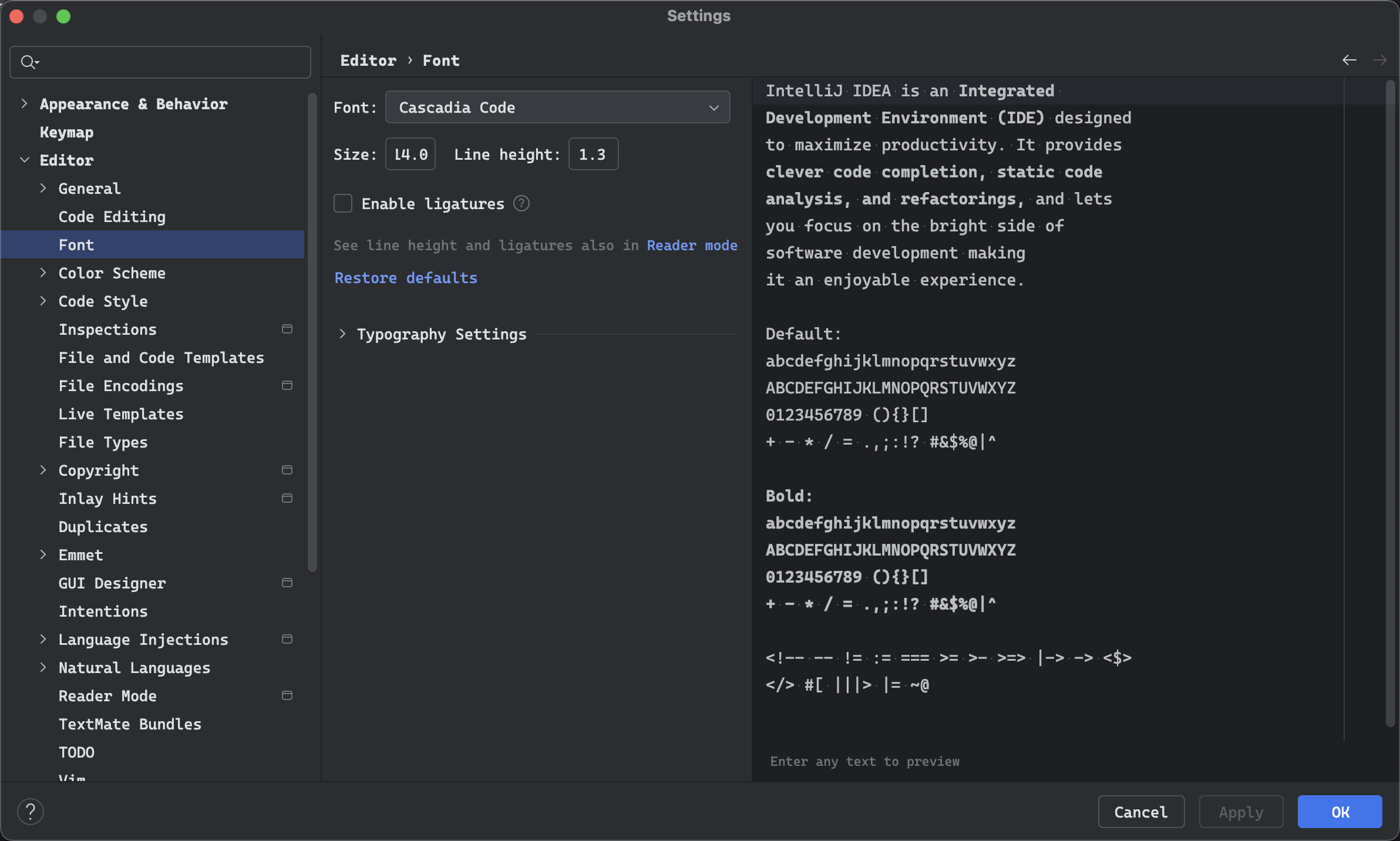
Task: Enable ligatures checkbox
Action: pyautogui.click(x=343, y=203)
